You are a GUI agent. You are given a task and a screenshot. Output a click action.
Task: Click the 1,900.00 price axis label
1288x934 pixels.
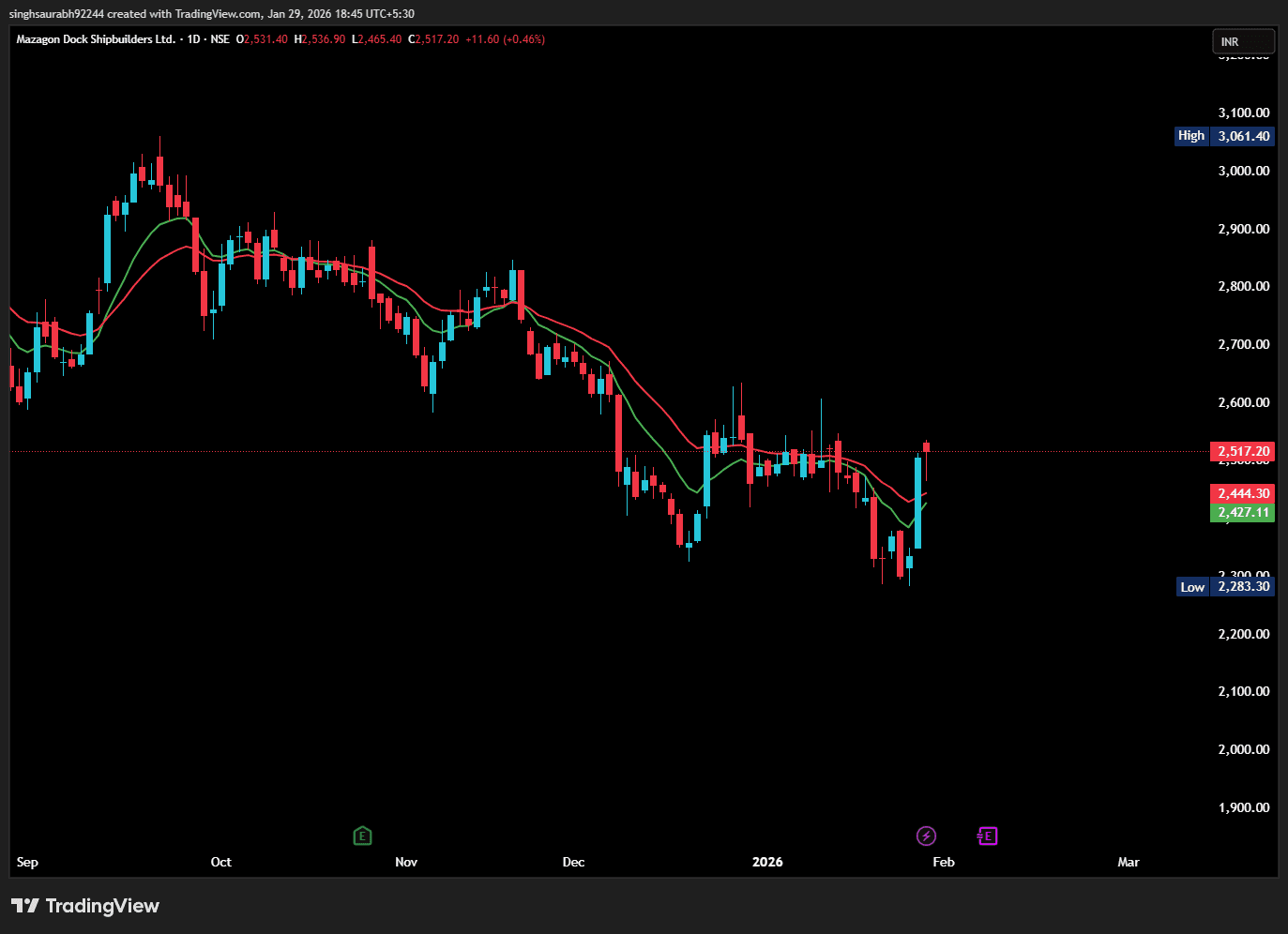1244,807
